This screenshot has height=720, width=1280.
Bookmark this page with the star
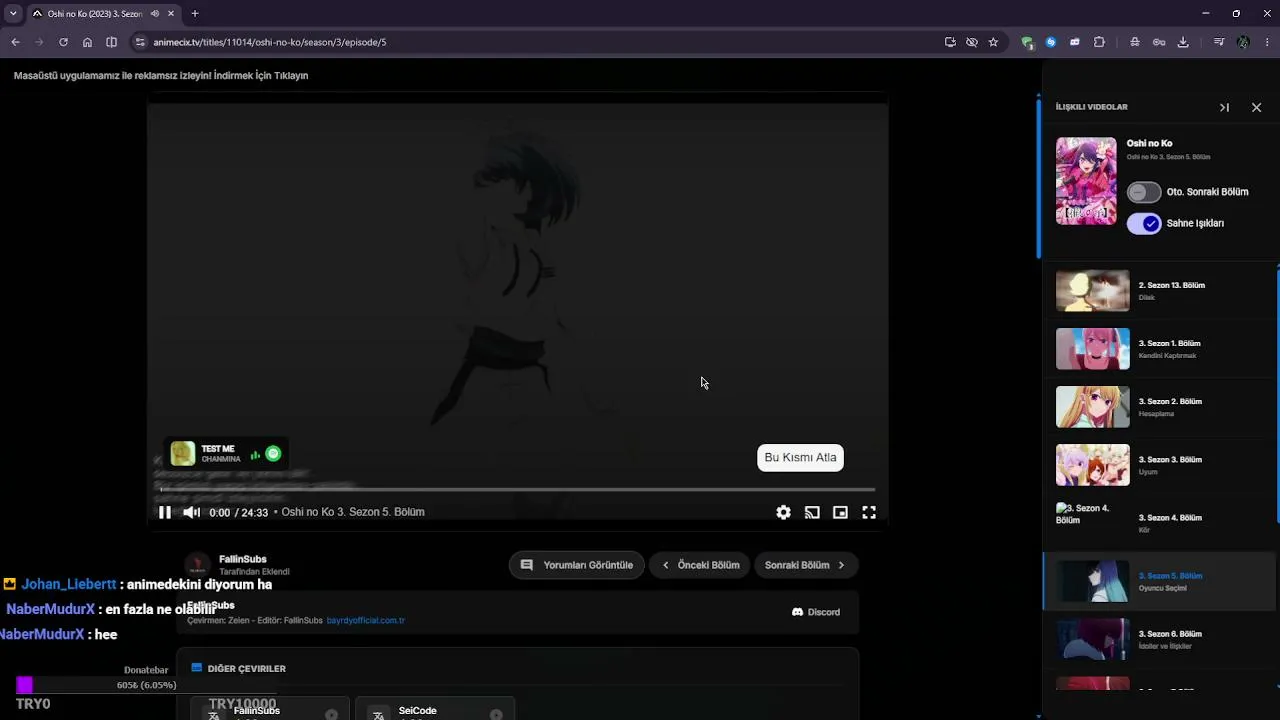993,42
